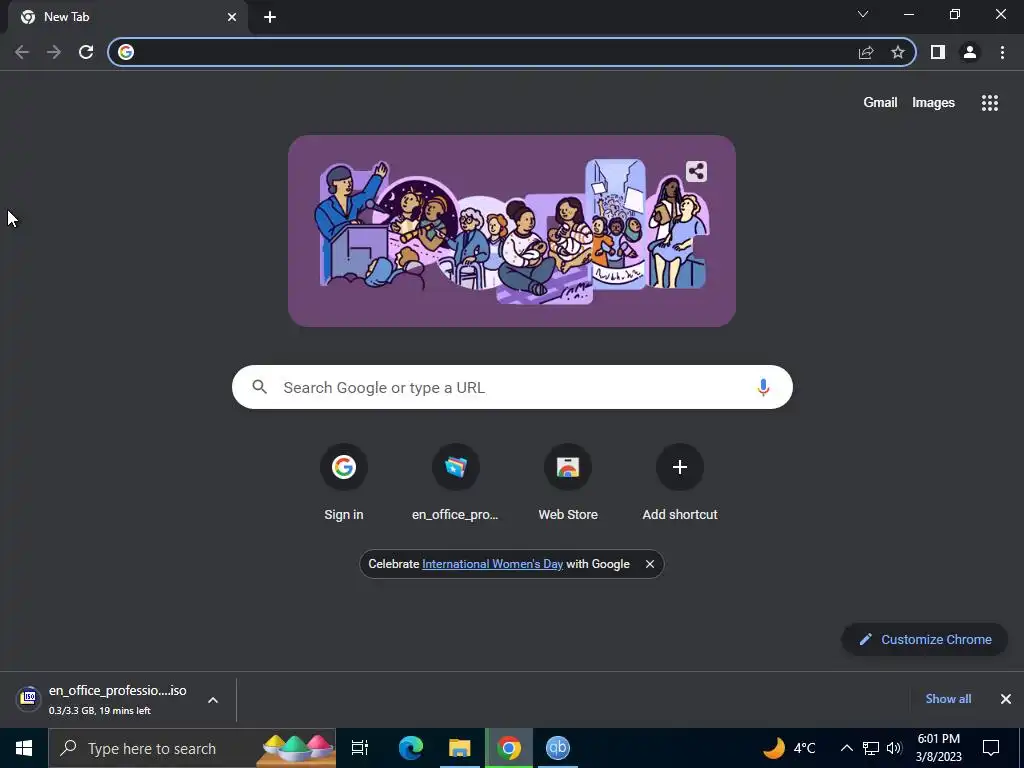Screen dimensions: 1024x768
Task: Click the Women's Day Google Doodle
Action: coord(512,231)
